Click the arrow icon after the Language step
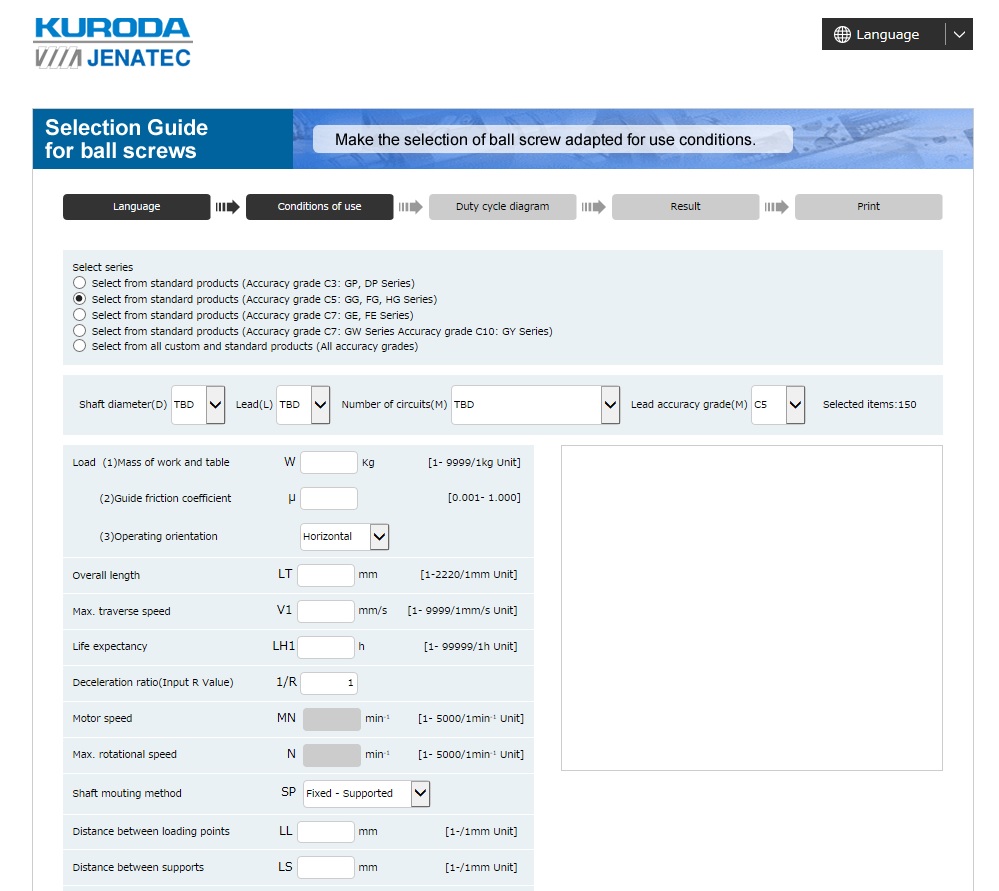The height and width of the screenshot is (891, 999). [x=227, y=206]
